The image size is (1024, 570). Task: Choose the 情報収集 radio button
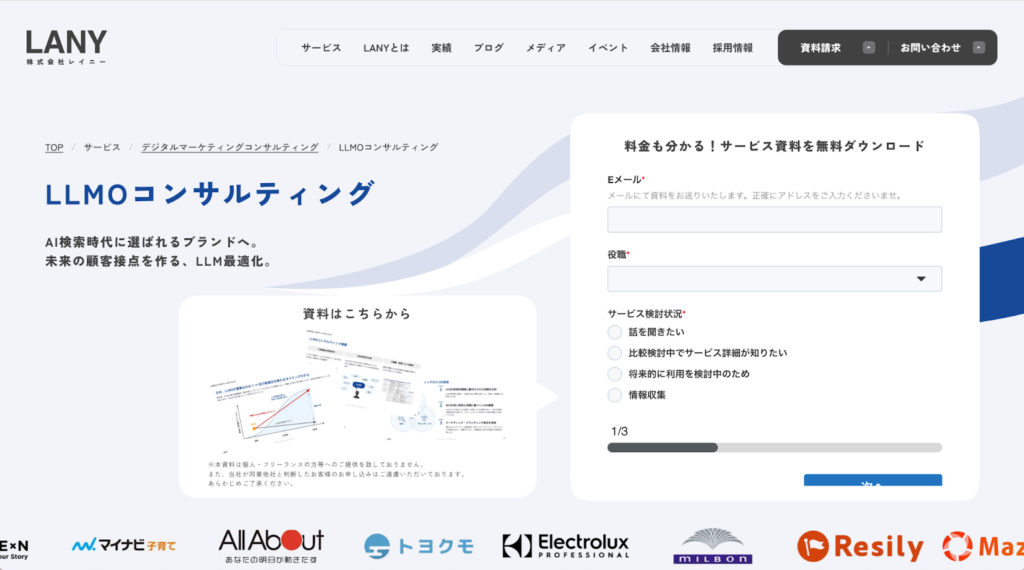pyautogui.click(x=615, y=395)
